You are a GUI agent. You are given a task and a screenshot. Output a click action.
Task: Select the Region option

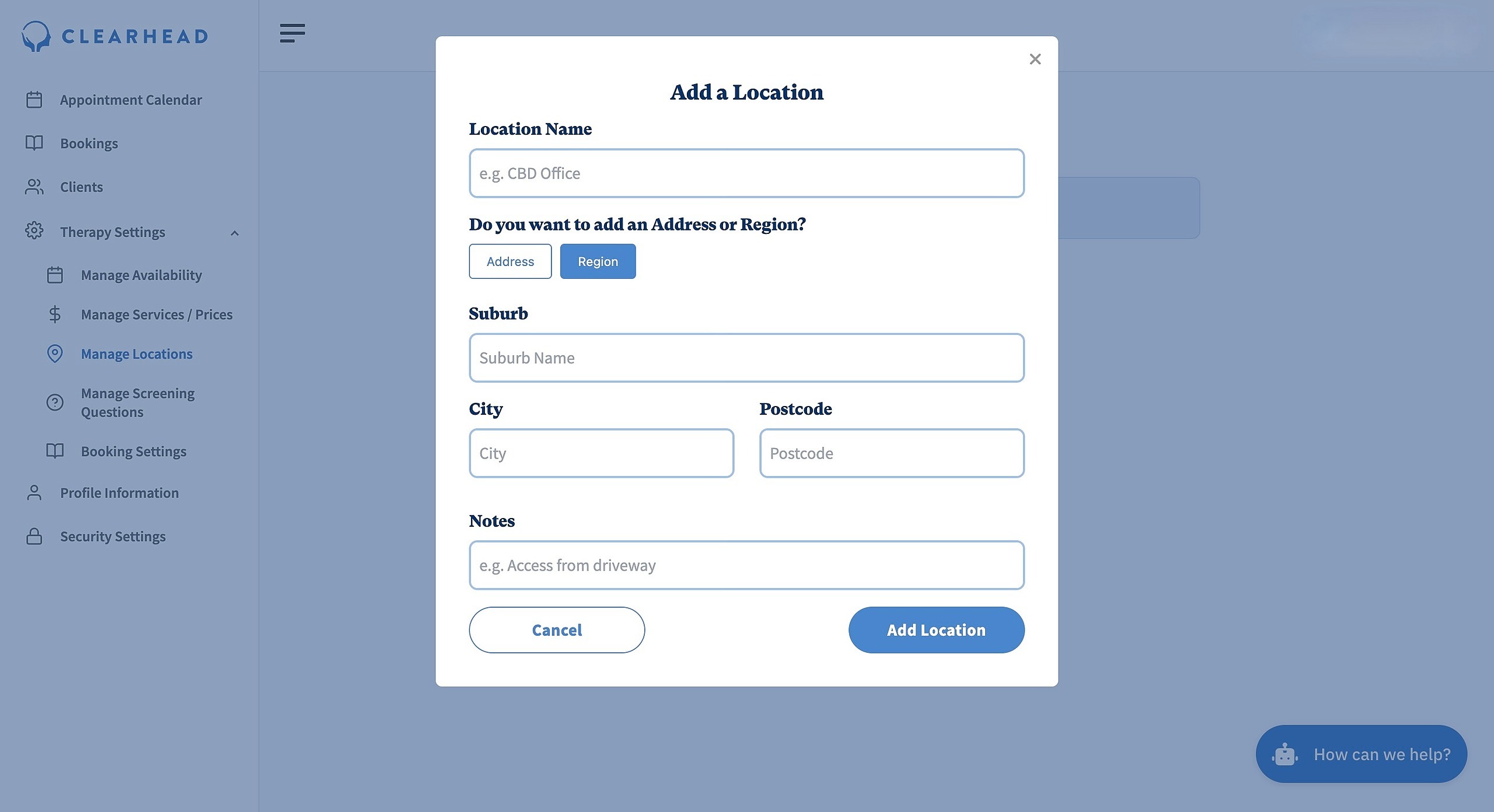click(598, 261)
